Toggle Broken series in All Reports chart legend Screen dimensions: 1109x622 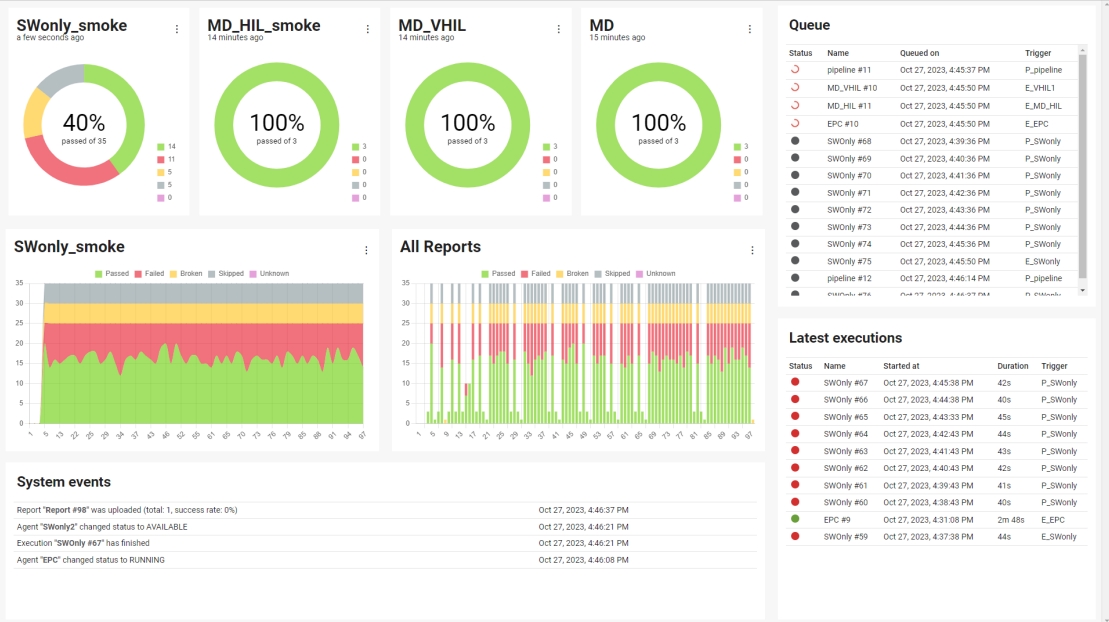[x=572, y=274]
